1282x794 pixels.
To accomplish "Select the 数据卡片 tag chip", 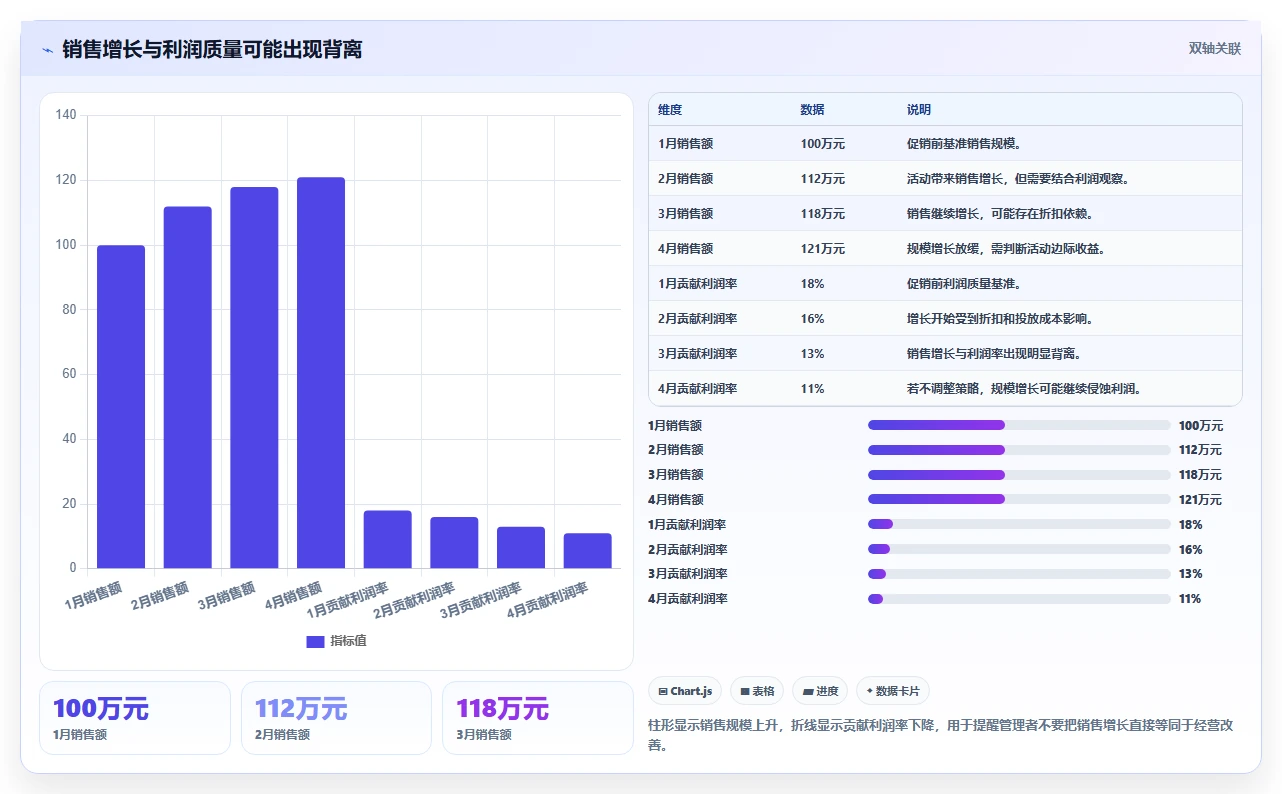I will point(892,691).
